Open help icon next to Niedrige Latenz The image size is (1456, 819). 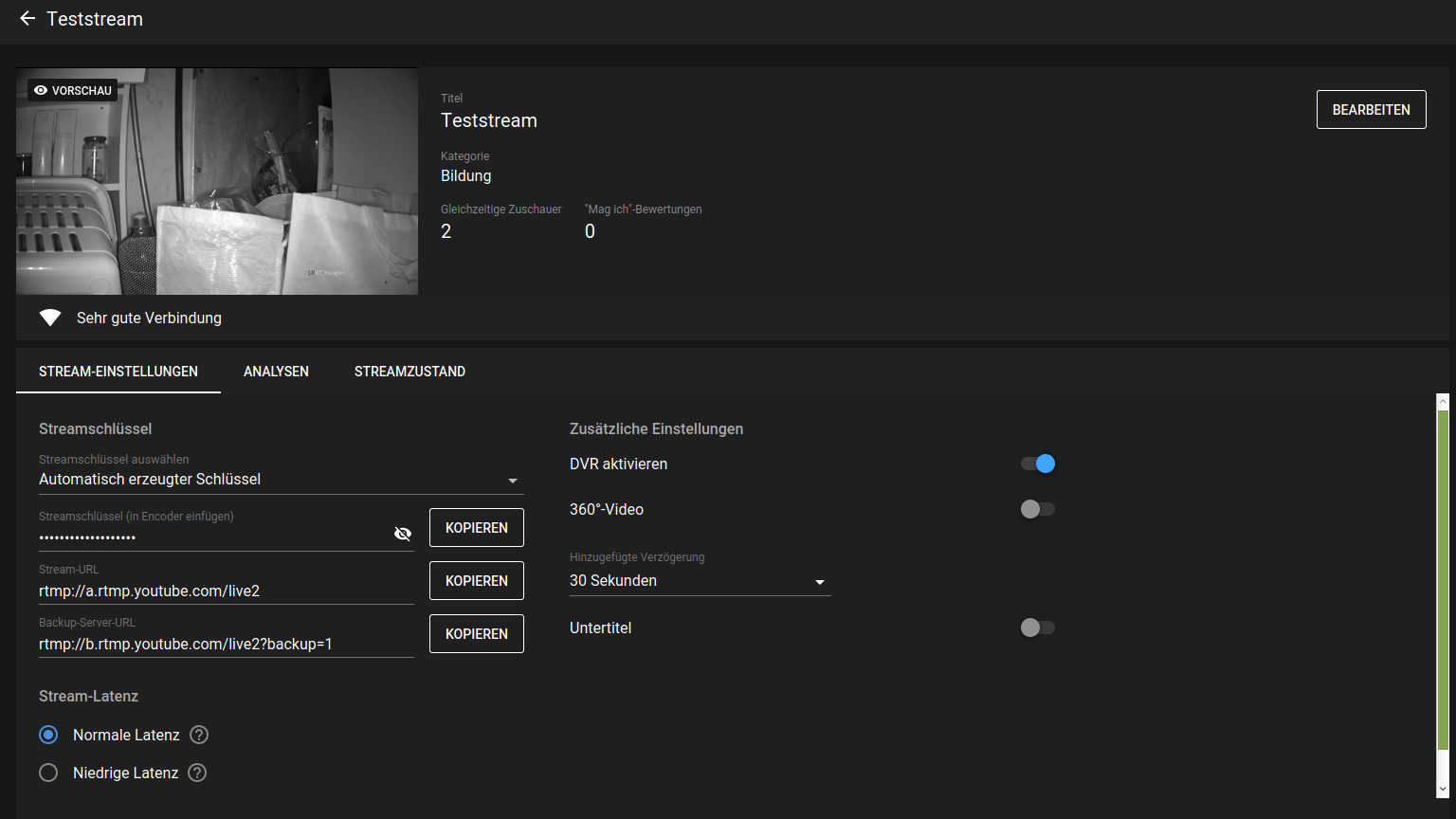point(197,773)
